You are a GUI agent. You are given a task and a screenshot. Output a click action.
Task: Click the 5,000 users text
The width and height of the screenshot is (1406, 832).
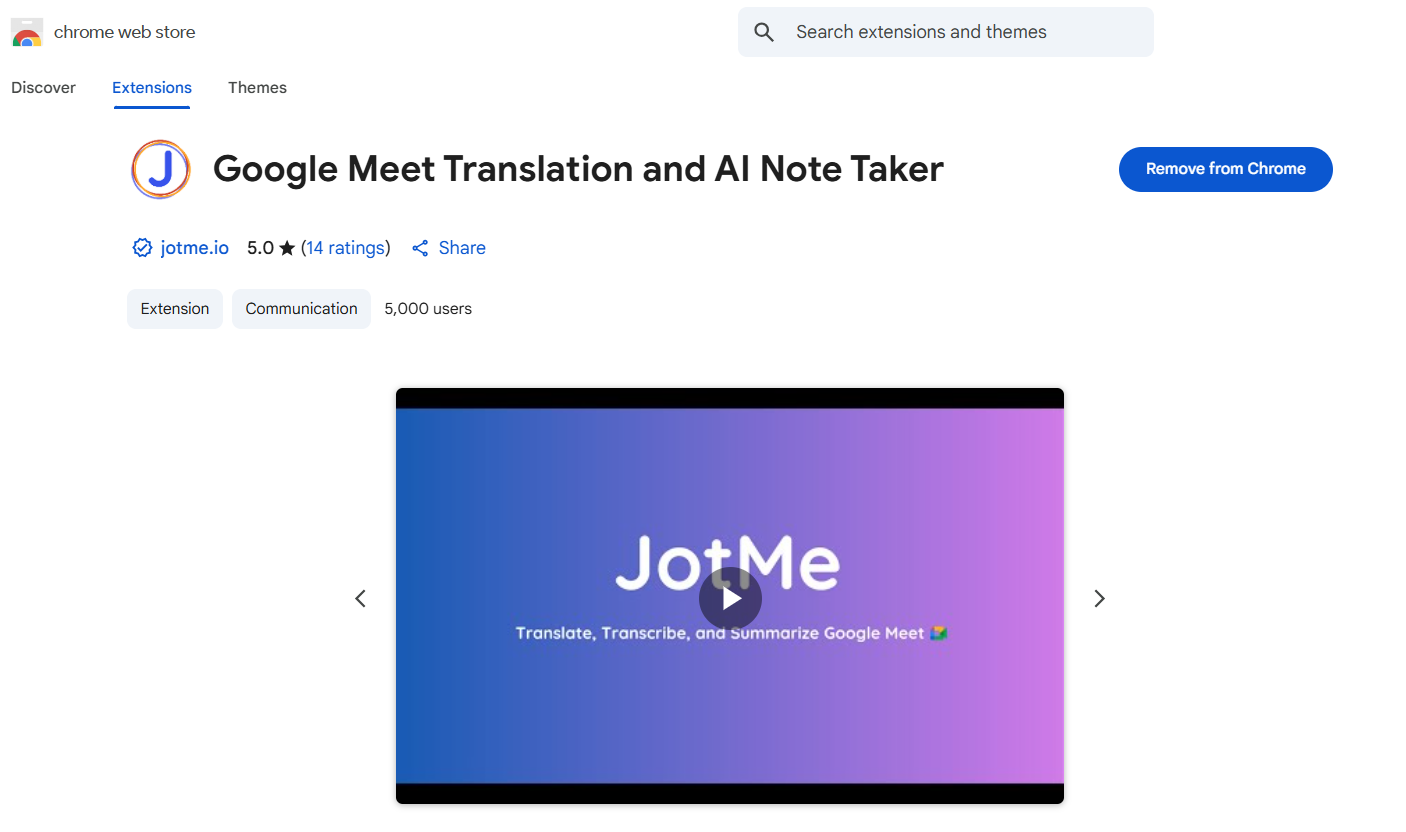[x=428, y=309]
